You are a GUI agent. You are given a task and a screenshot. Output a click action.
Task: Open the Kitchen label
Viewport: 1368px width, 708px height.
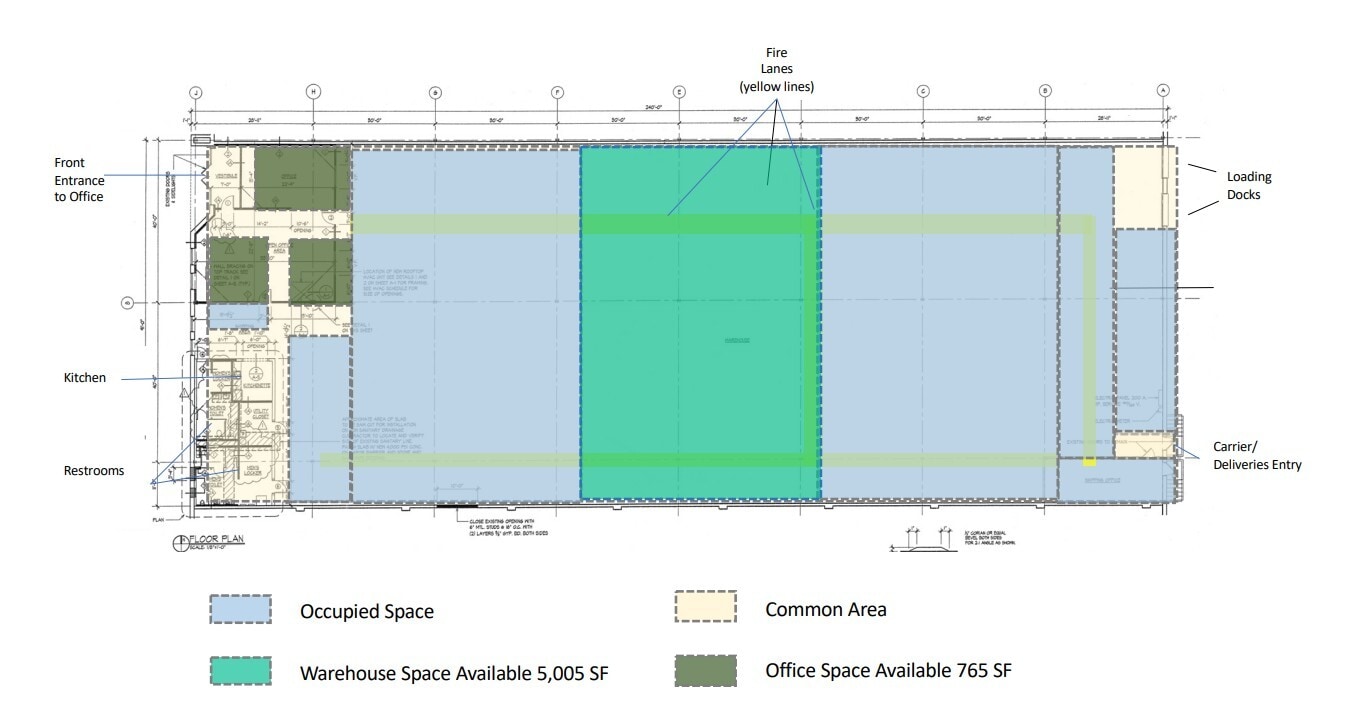(x=85, y=378)
